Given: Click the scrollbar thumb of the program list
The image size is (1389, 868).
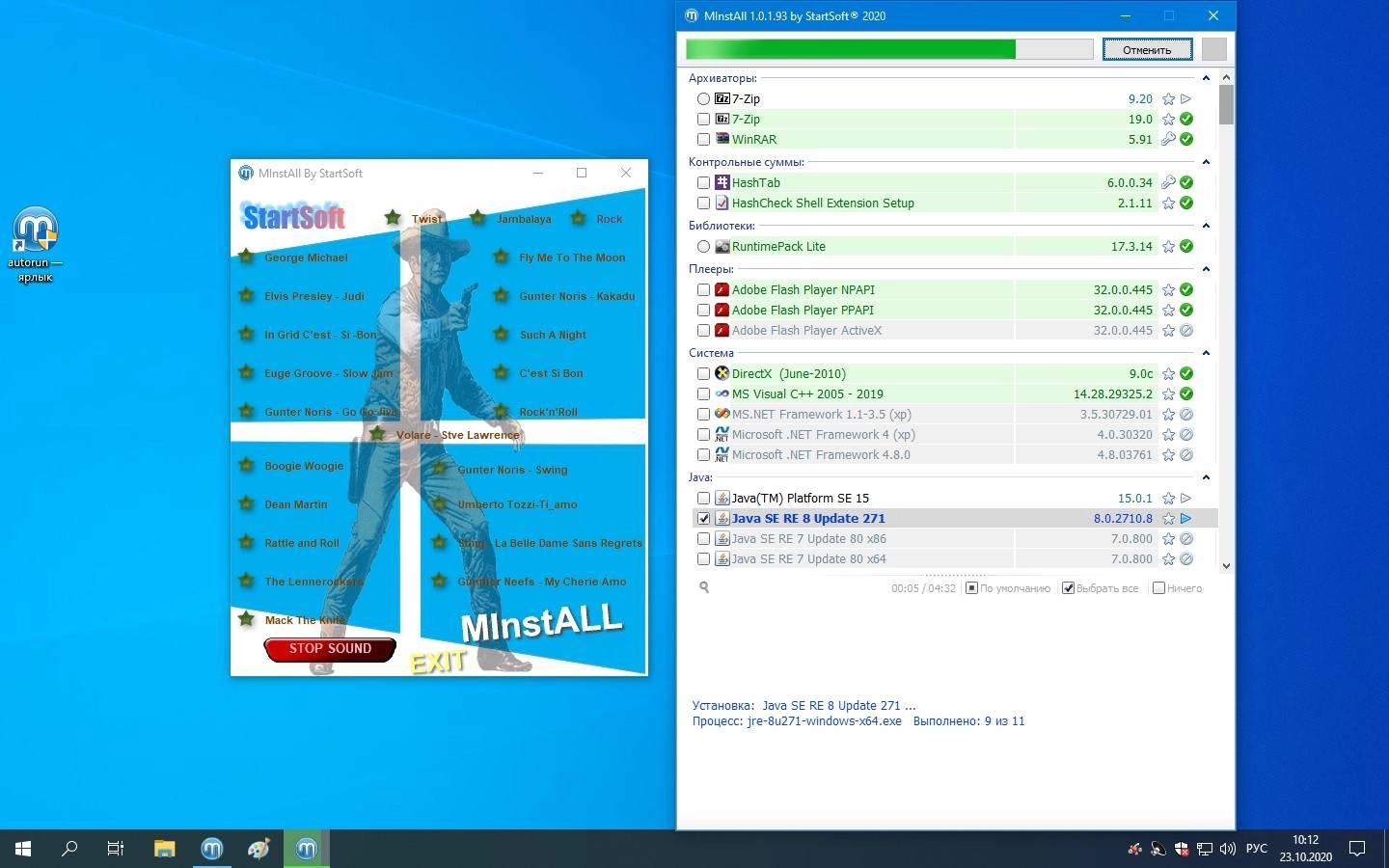Looking at the screenshot, I should click(x=1226, y=105).
